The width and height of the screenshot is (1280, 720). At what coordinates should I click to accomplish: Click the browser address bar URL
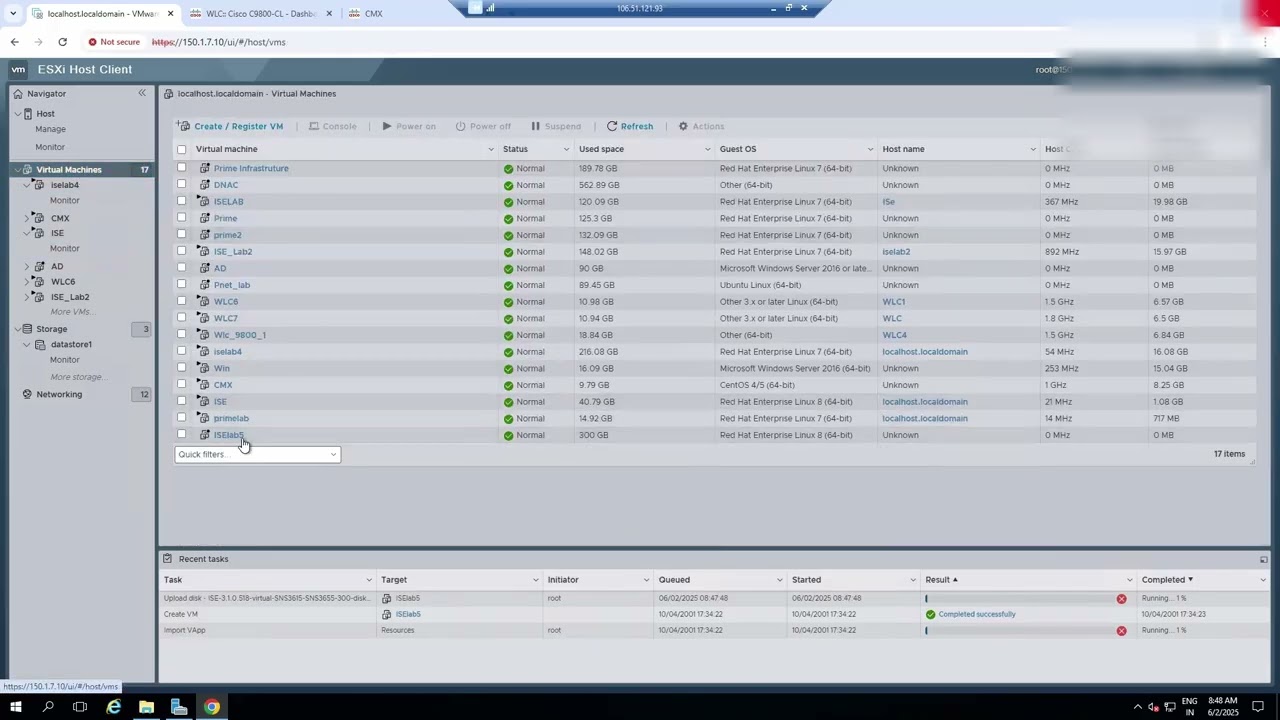click(x=218, y=42)
